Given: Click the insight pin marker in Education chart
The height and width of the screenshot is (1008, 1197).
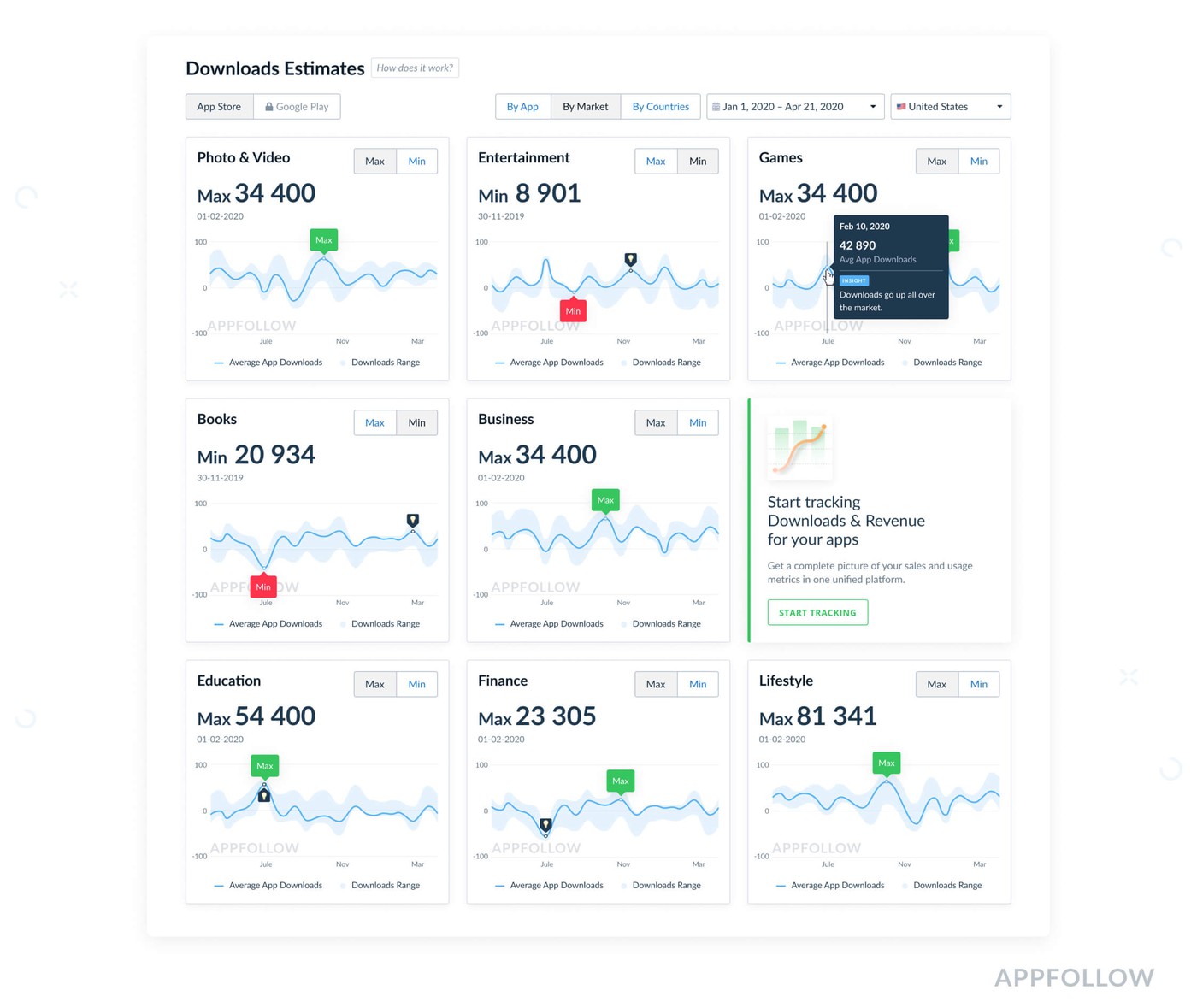Looking at the screenshot, I should [264, 795].
